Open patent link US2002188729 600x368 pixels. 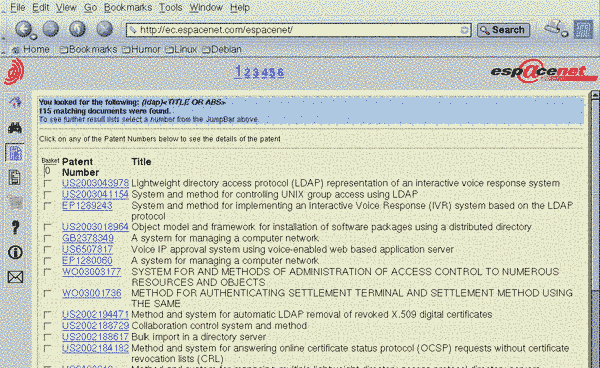click(x=95, y=326)
